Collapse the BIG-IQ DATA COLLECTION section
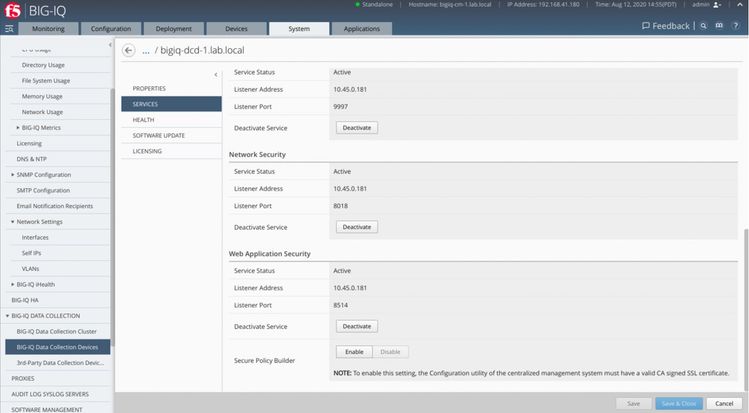Screen dimensions: 749x413 click(x=7, y=316)
